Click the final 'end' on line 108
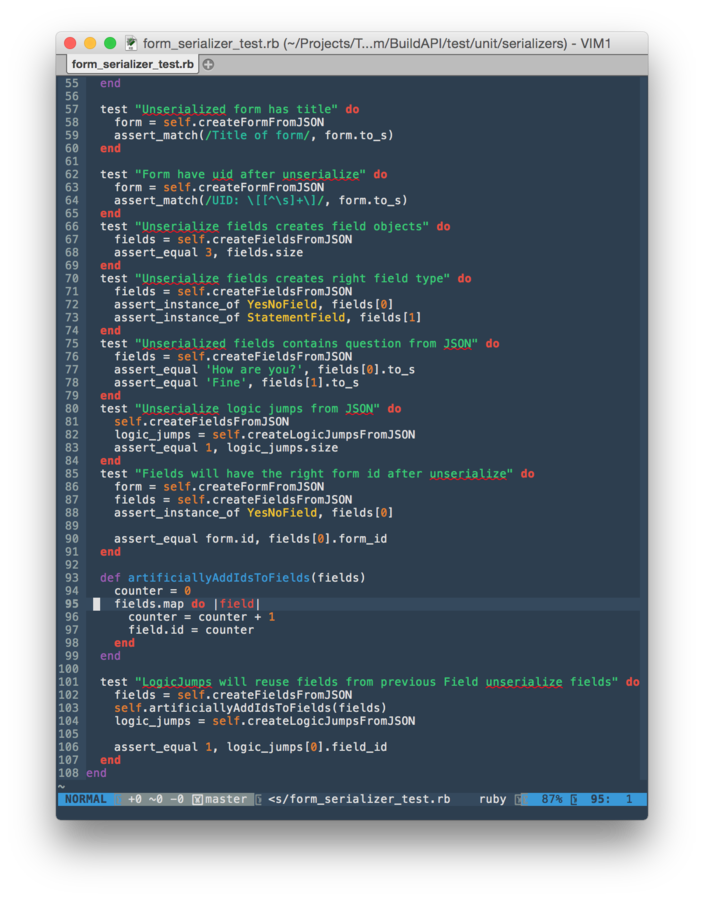This screenshot has width=704, height=900. click(96, 773)
